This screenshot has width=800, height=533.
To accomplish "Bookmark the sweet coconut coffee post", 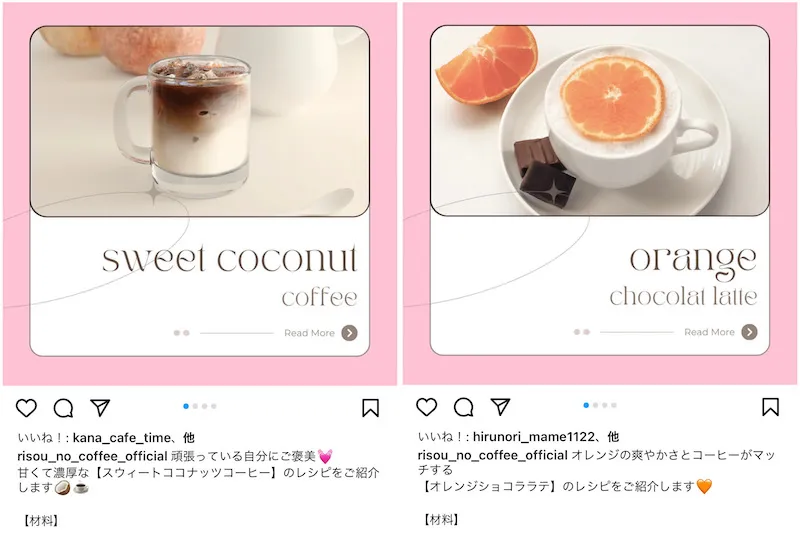I will (x=370, y=408).
